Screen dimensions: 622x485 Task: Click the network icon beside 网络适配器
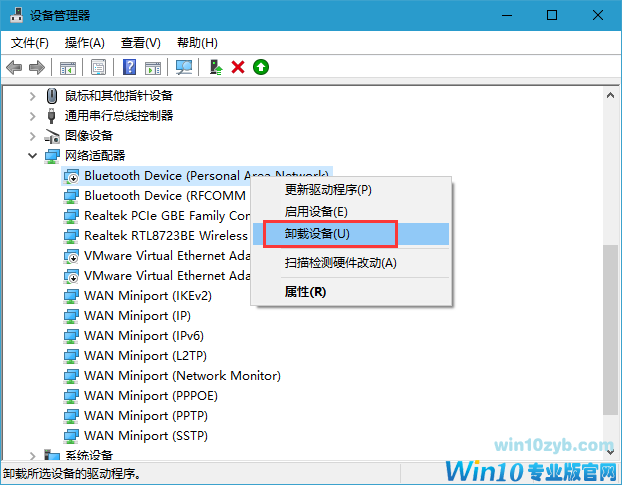coord(52,156)
